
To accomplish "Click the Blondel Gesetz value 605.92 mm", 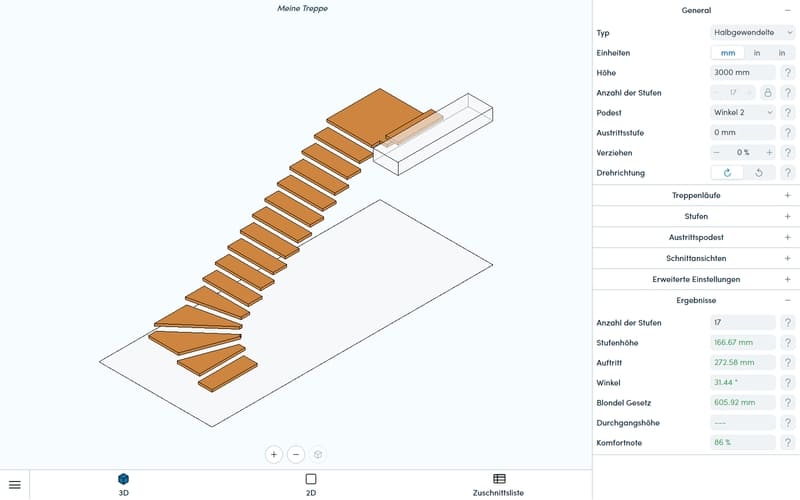I will pos(743,403).
